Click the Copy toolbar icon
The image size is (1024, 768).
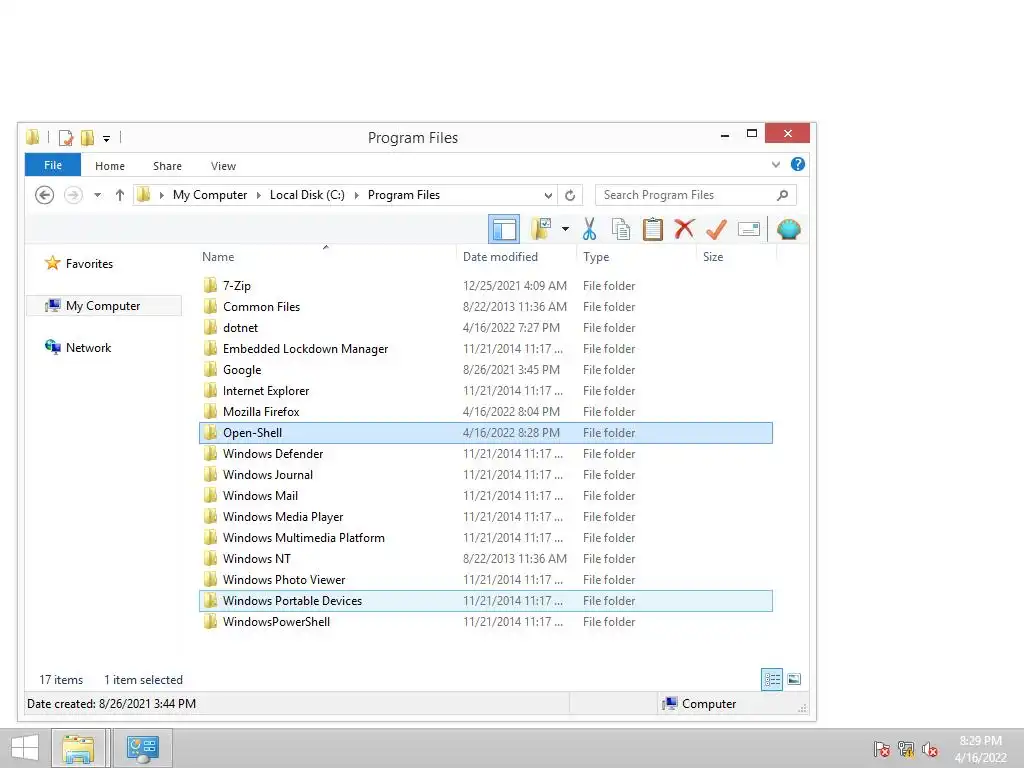coord(620,229)
